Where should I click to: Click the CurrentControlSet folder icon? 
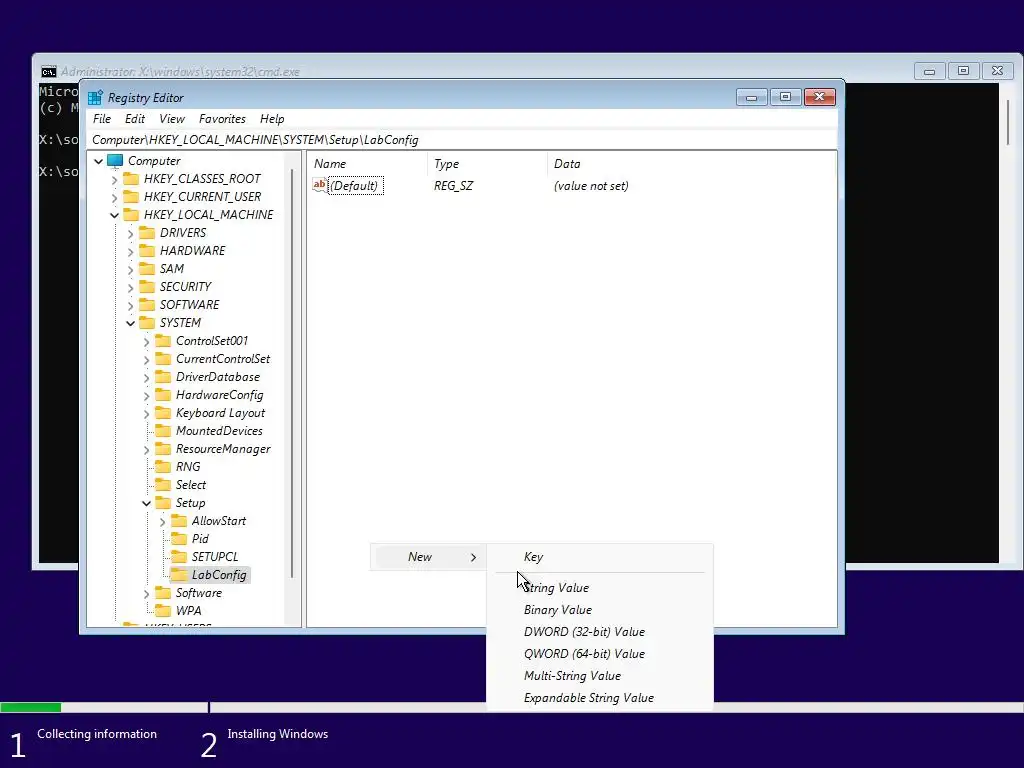(163, 359)
